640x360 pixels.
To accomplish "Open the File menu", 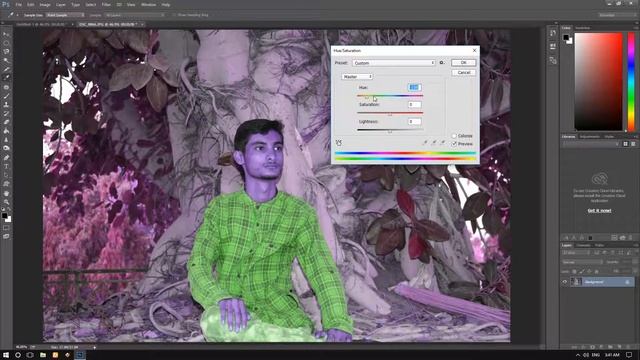I will (18, 4).
